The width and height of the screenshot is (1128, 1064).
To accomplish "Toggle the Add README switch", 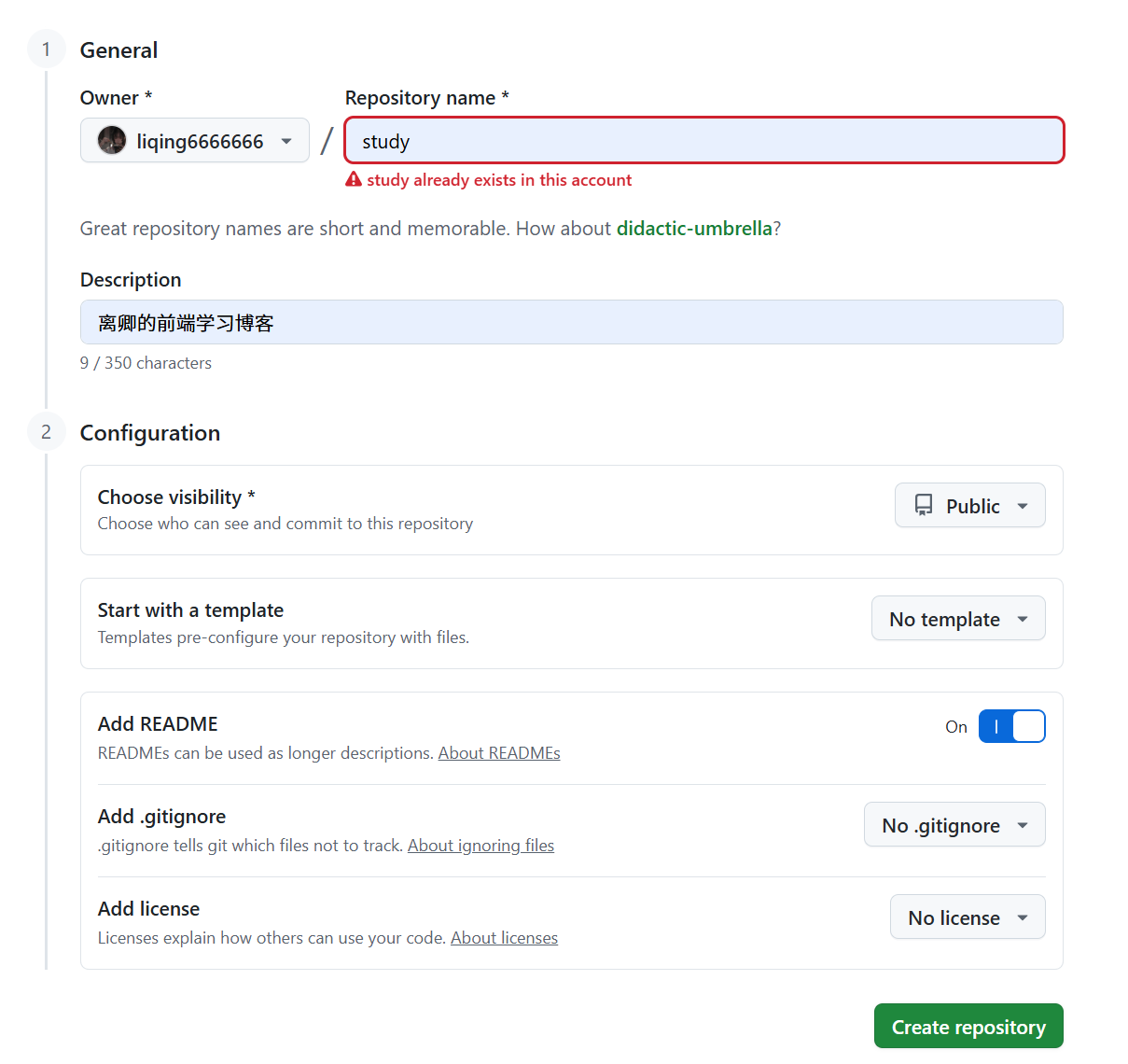I will [x=1011, y=726].
